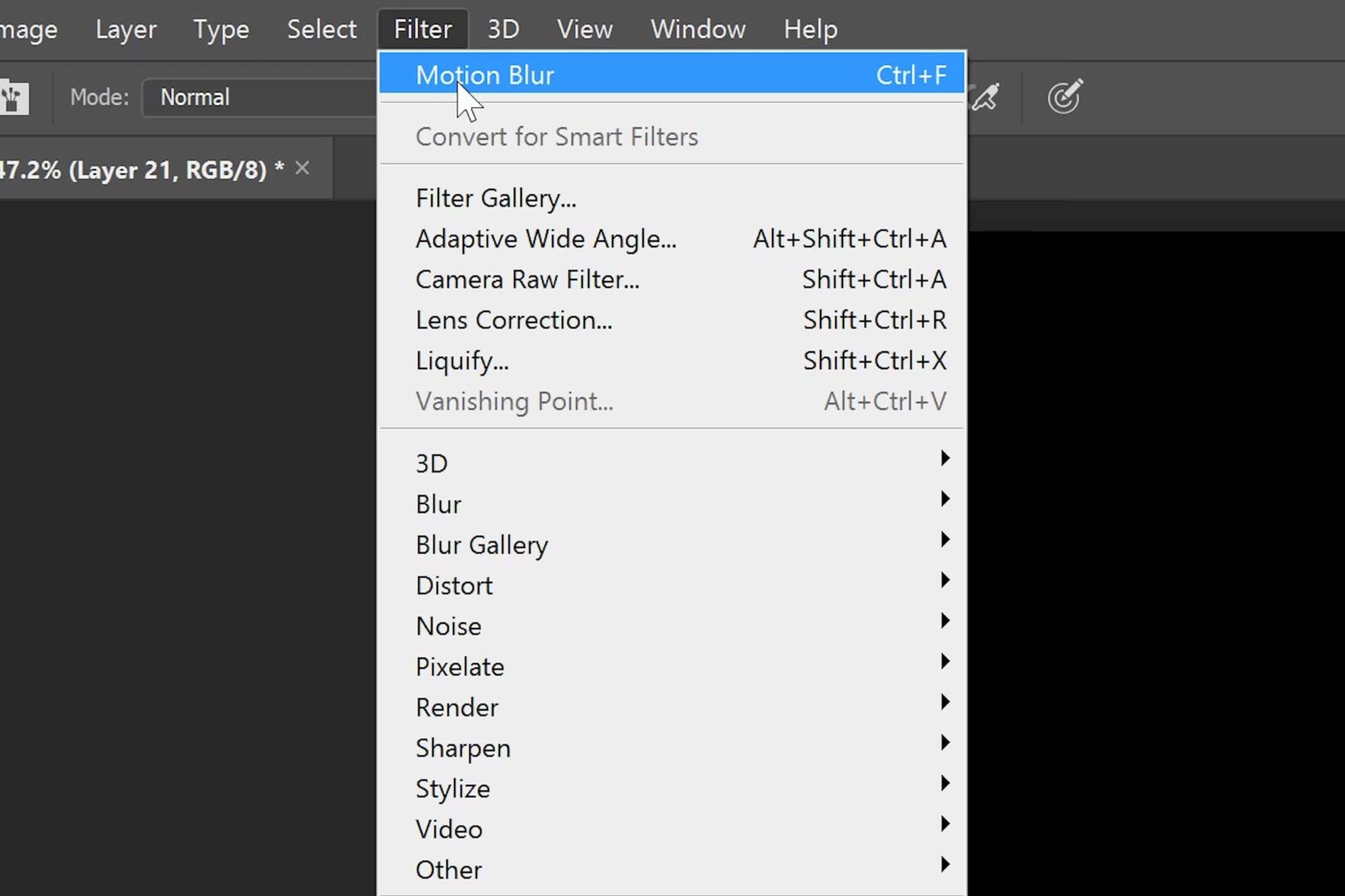This screenshot has height=896, width=1345.
Task: Select Motion Blur from the Filter menu
Action: [x=485, y=74]
